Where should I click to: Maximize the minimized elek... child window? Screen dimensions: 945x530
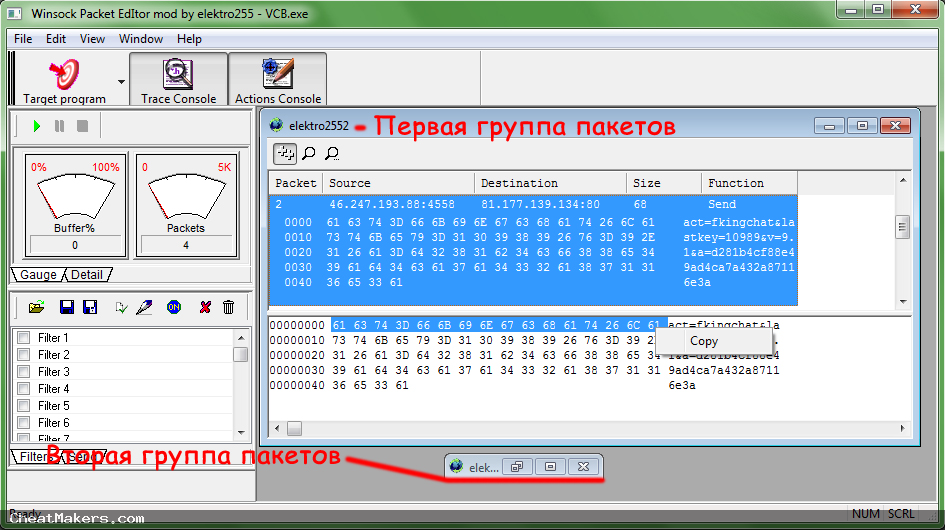[550, 467]
